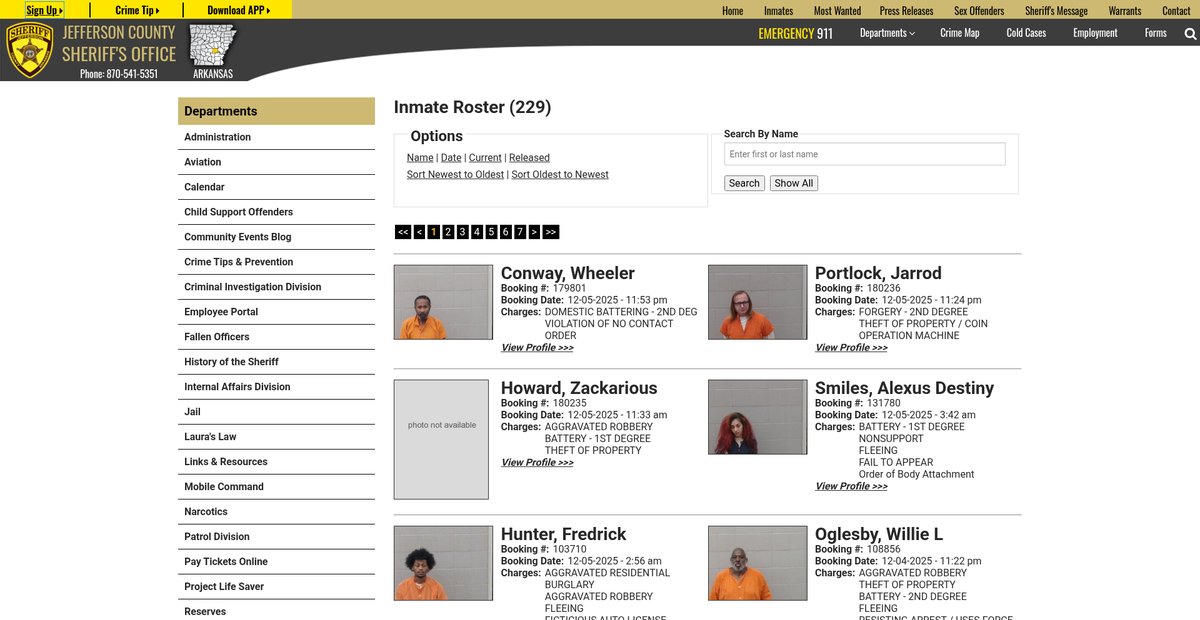
Task: Open Forms page
Action: click(1156, 33)
